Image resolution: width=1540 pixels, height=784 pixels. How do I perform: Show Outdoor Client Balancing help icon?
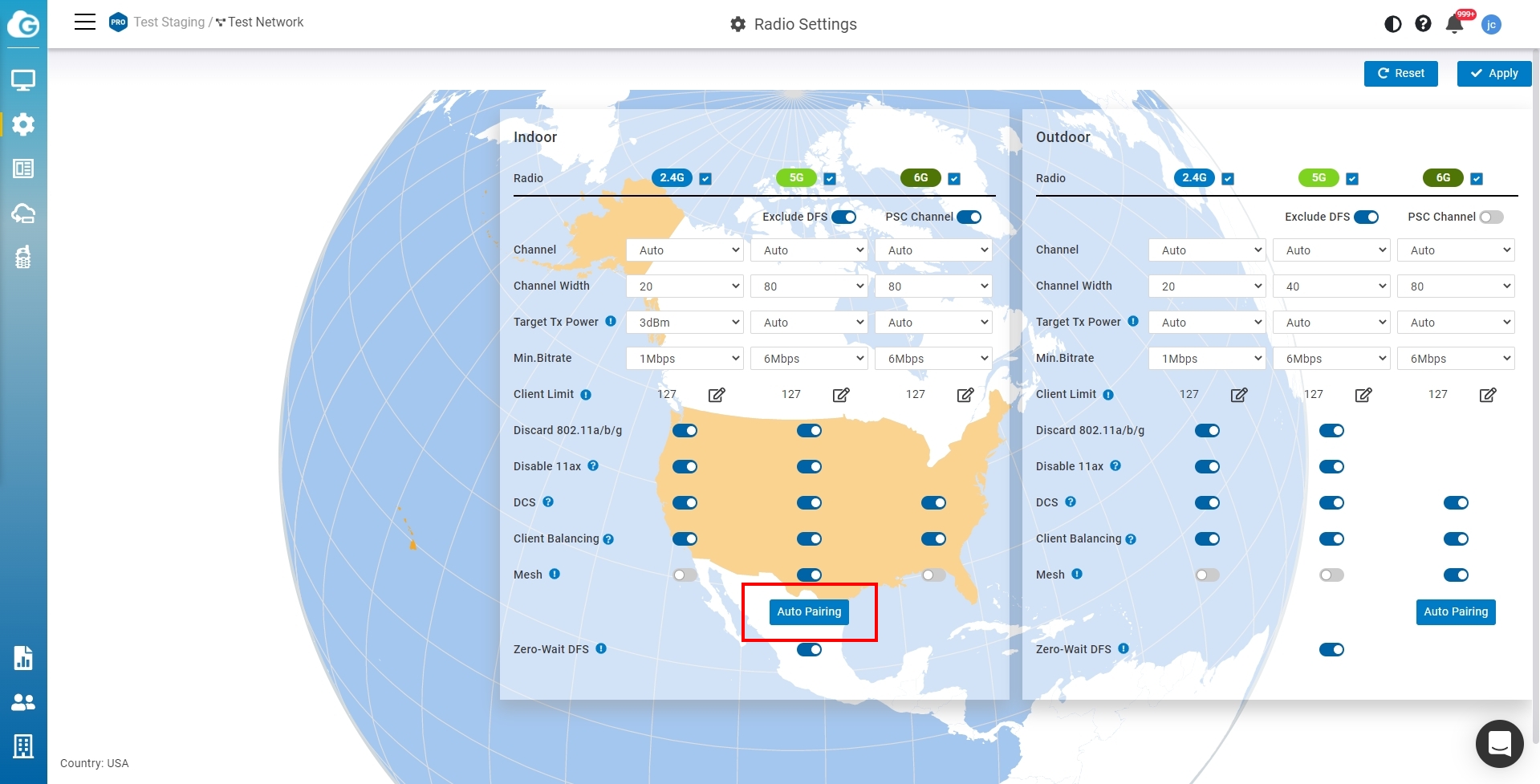coord(1131,539)
